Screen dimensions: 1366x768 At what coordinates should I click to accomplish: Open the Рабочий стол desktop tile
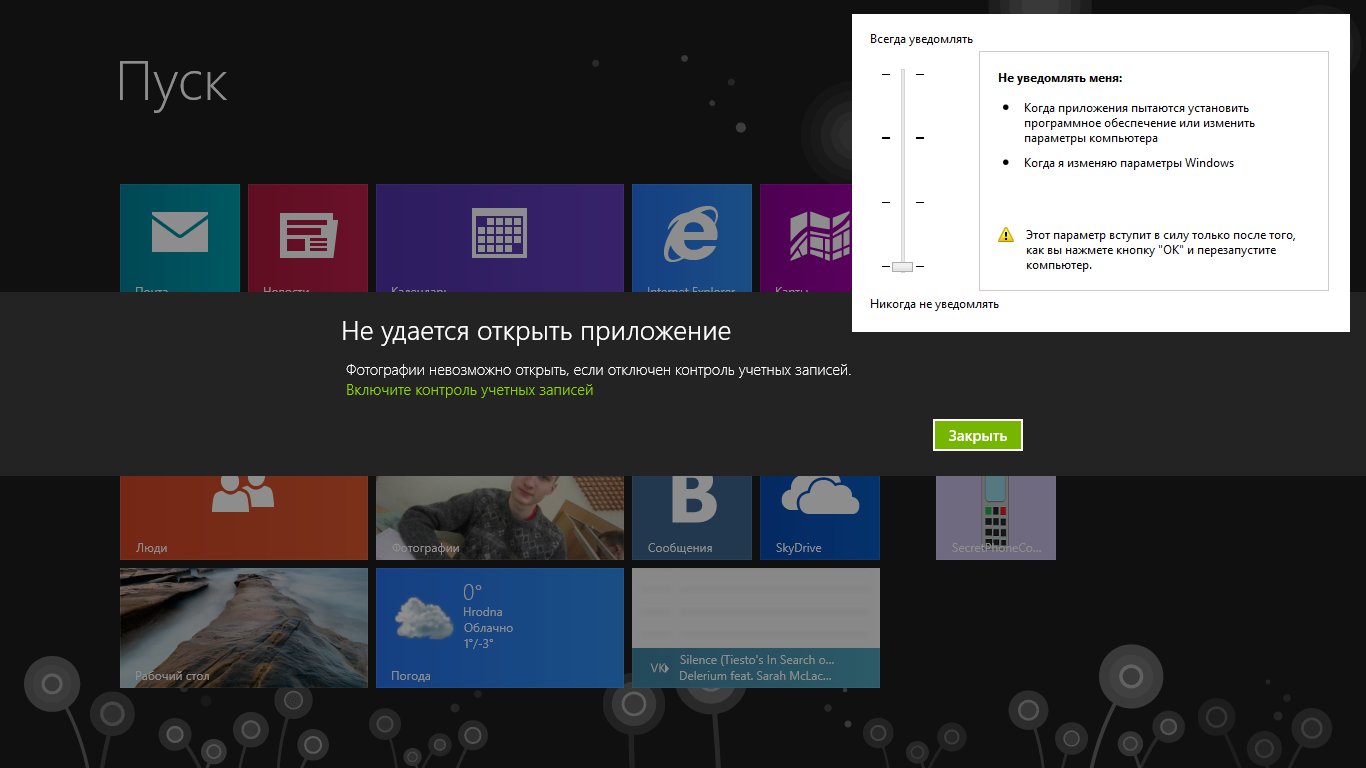(x=244, y=628)
